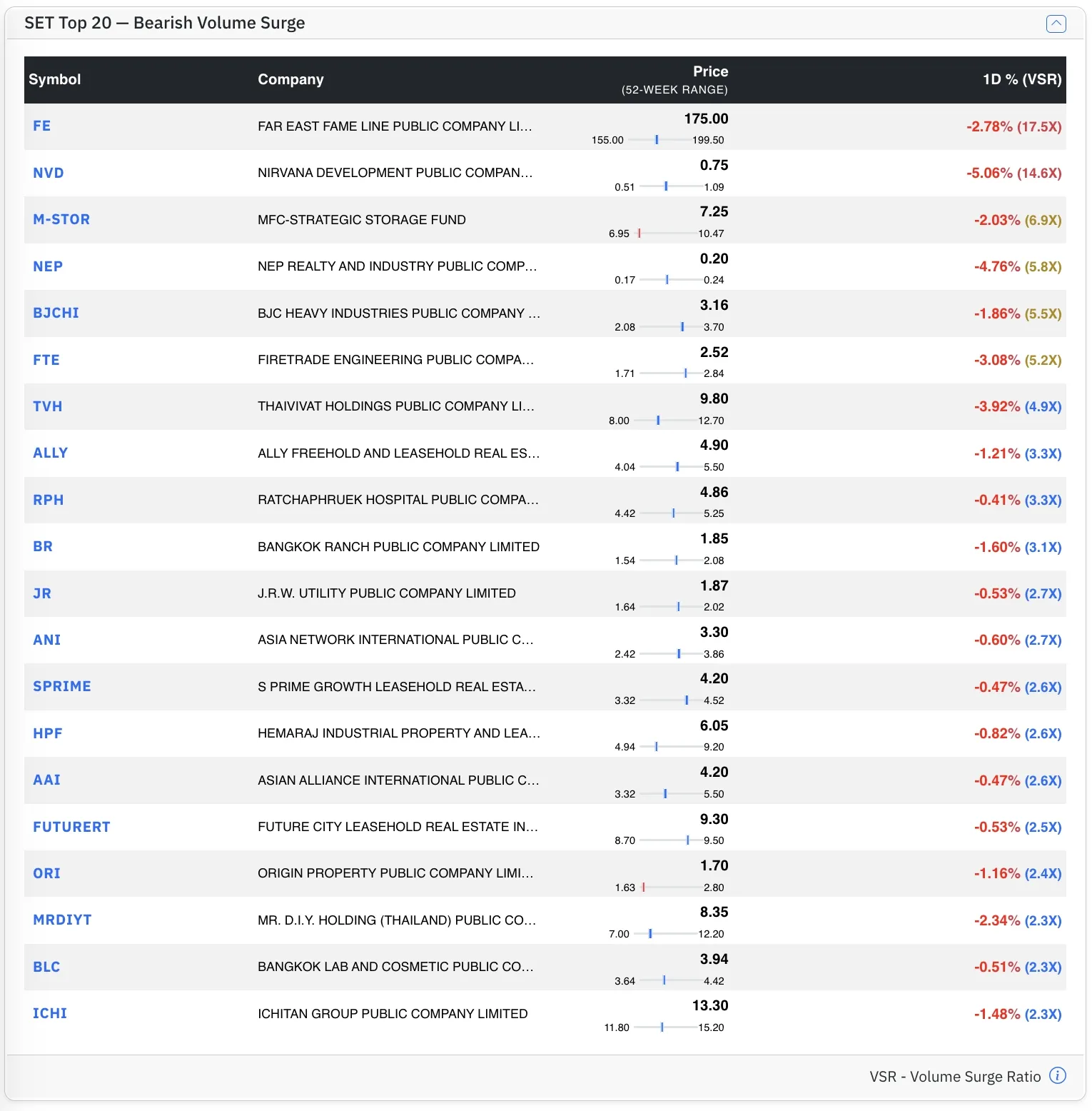This screenshot has height=1111, width=1092.
Task: Click the VSR info icon
Action: [1058, 1075]
